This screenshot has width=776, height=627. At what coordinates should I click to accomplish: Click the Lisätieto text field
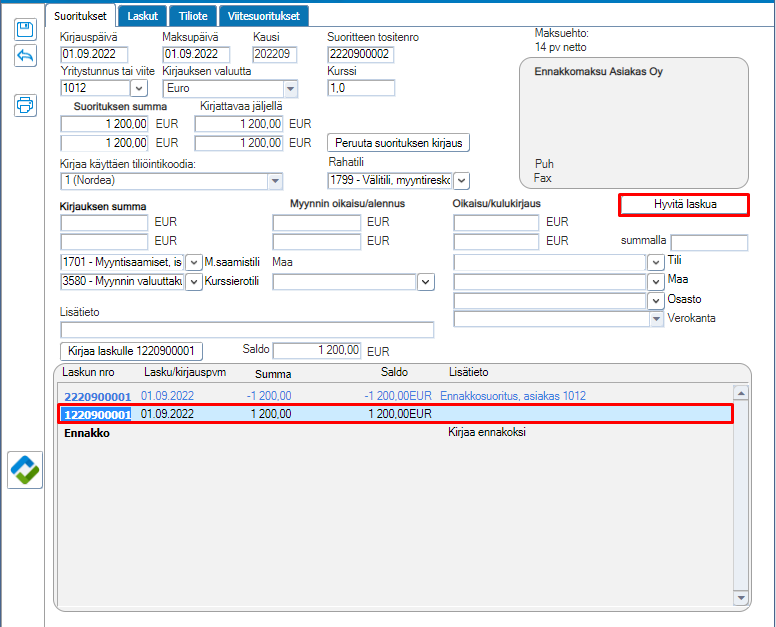coord(247,330)
